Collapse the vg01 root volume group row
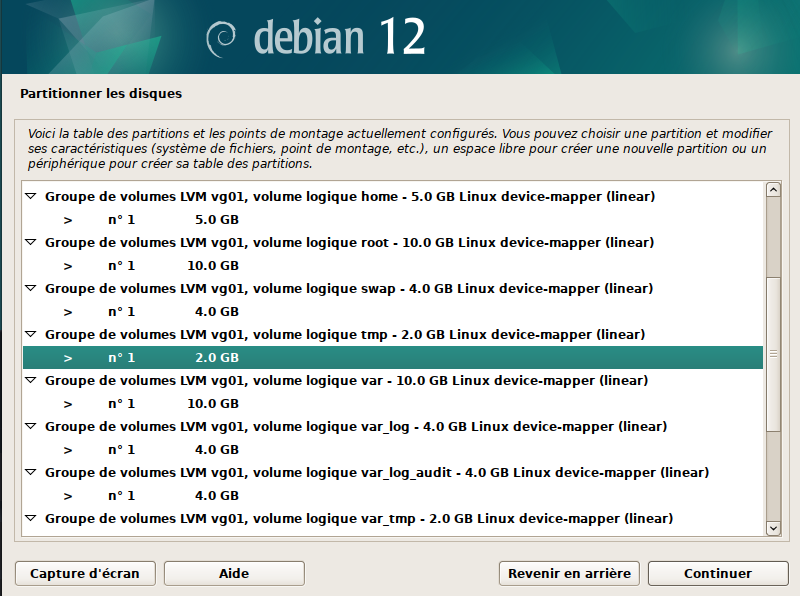Viewport: 800px width, 596px height. [30, 243]
